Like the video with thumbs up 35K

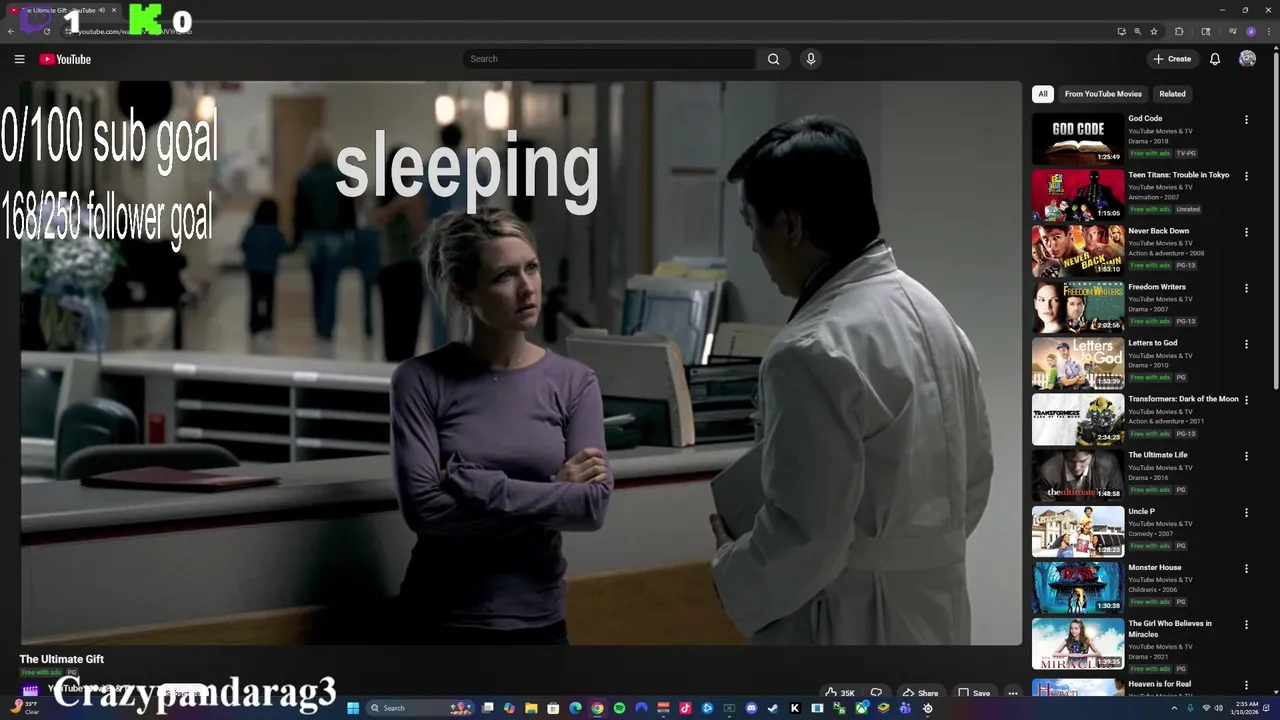840,693
